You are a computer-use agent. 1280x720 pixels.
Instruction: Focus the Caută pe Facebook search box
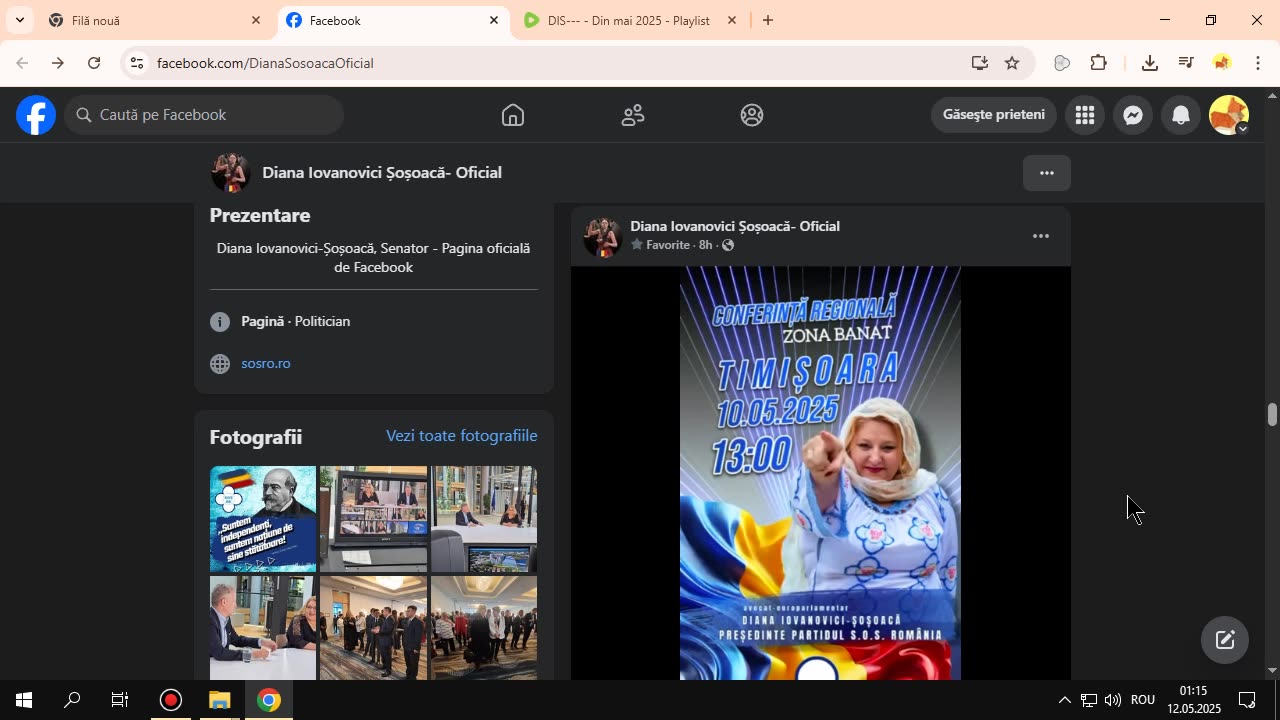coord(205,115)
